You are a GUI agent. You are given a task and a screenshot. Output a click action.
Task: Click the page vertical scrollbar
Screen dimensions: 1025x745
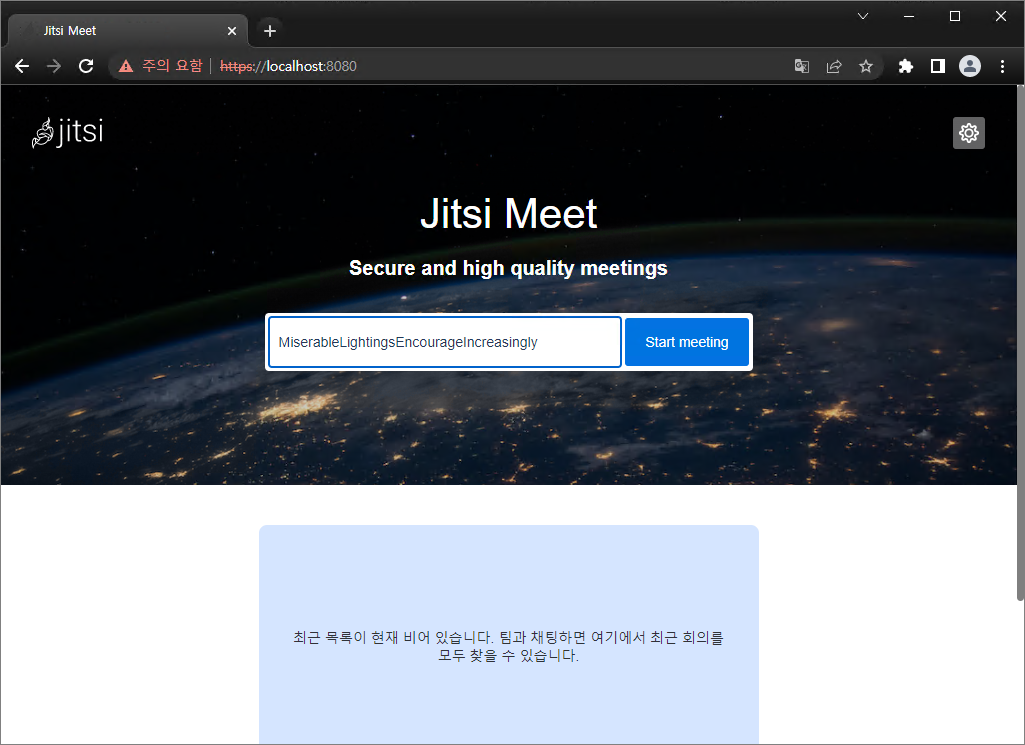(1020, 342)
